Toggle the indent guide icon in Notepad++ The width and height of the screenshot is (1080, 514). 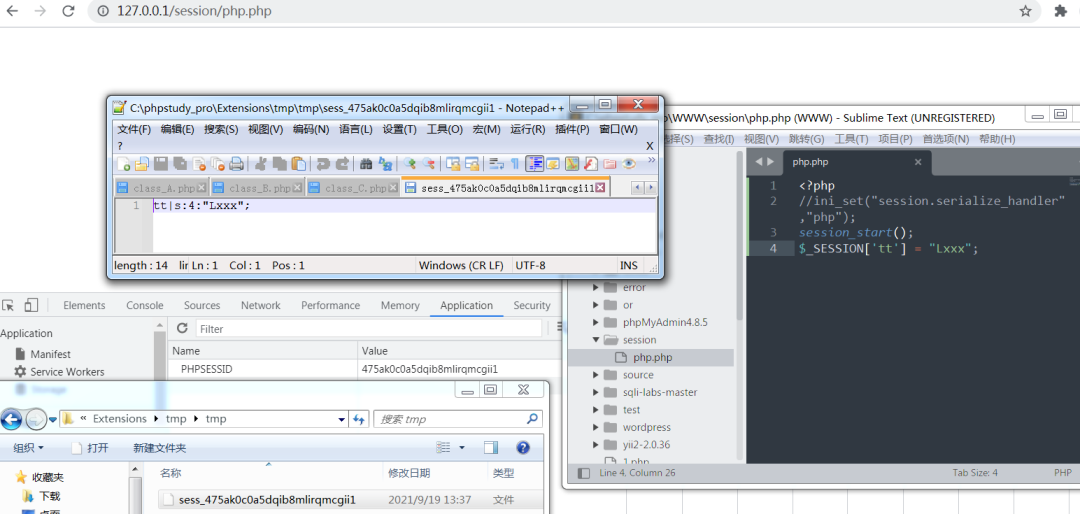(534, 164)
